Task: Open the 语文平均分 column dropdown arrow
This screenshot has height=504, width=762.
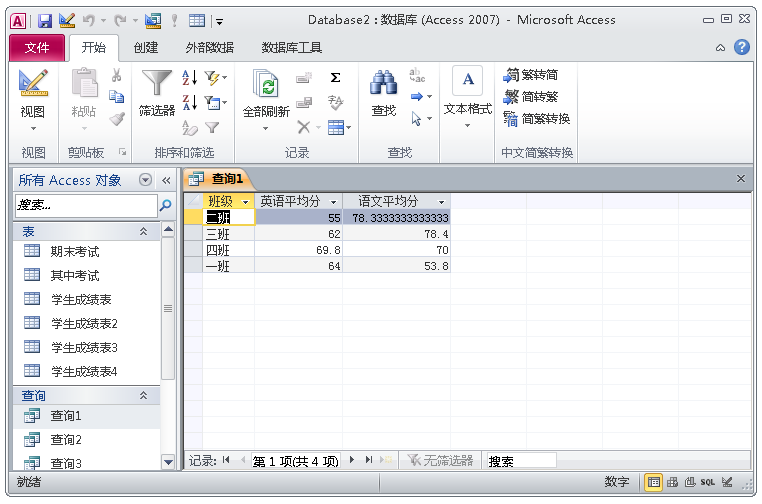Action: [442, 202]
